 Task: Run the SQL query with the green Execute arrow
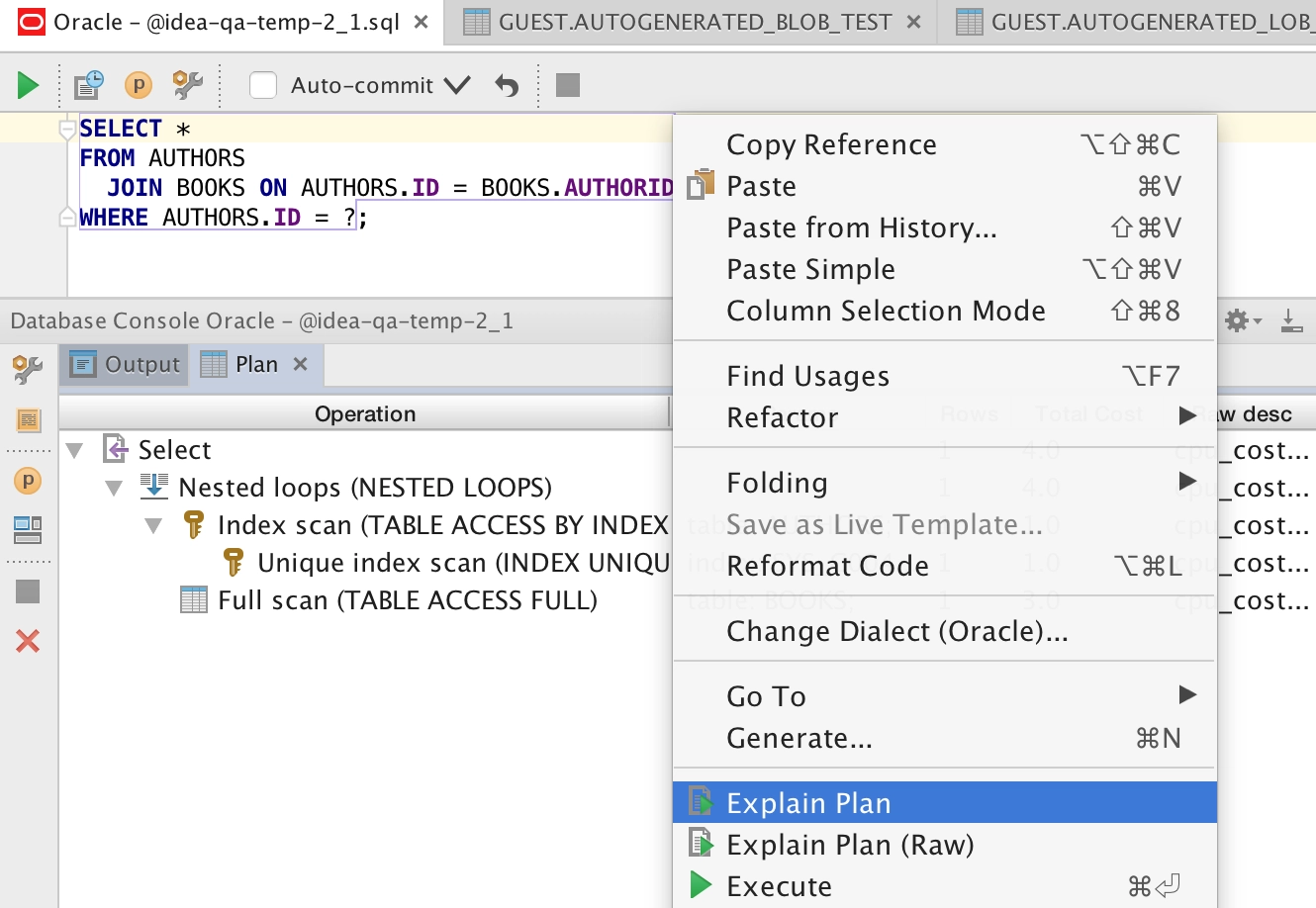click(x=28, y=86)
